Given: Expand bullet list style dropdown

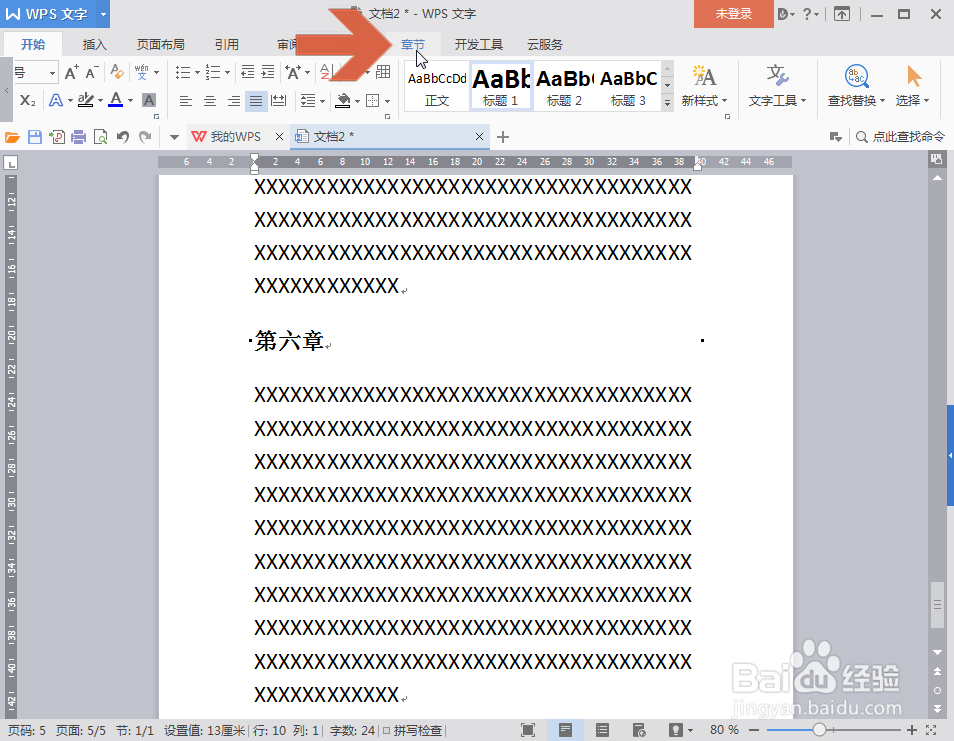Looking at the screenshot, I should coord(197,73).
